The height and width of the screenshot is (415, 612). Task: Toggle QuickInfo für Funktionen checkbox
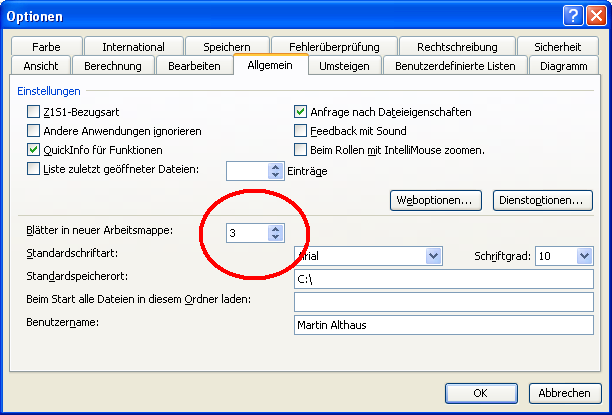(x=34, y=150)
